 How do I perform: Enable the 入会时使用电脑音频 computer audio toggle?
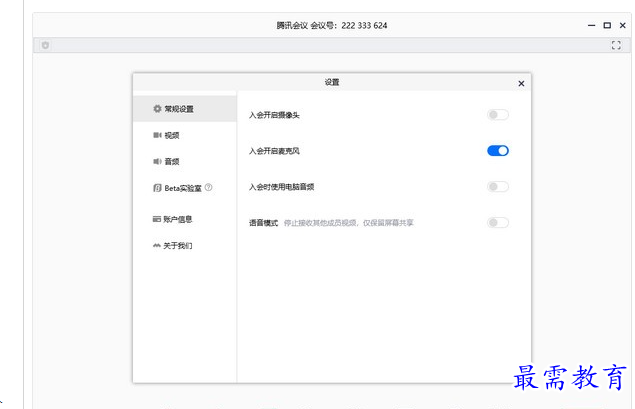[498, 187]
